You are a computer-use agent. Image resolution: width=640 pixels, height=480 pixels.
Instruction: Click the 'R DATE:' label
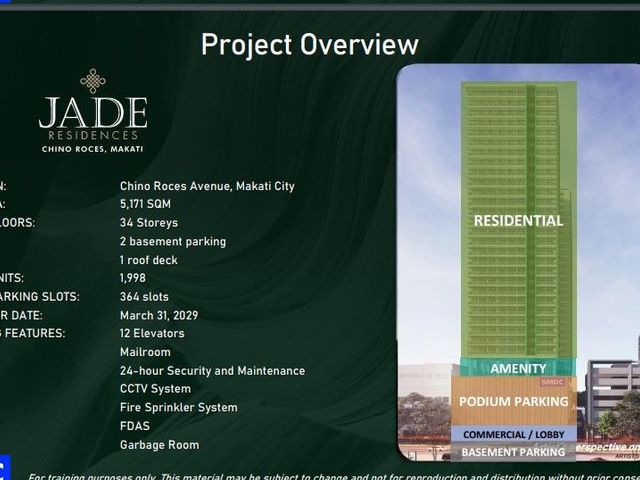coord(21,315)
